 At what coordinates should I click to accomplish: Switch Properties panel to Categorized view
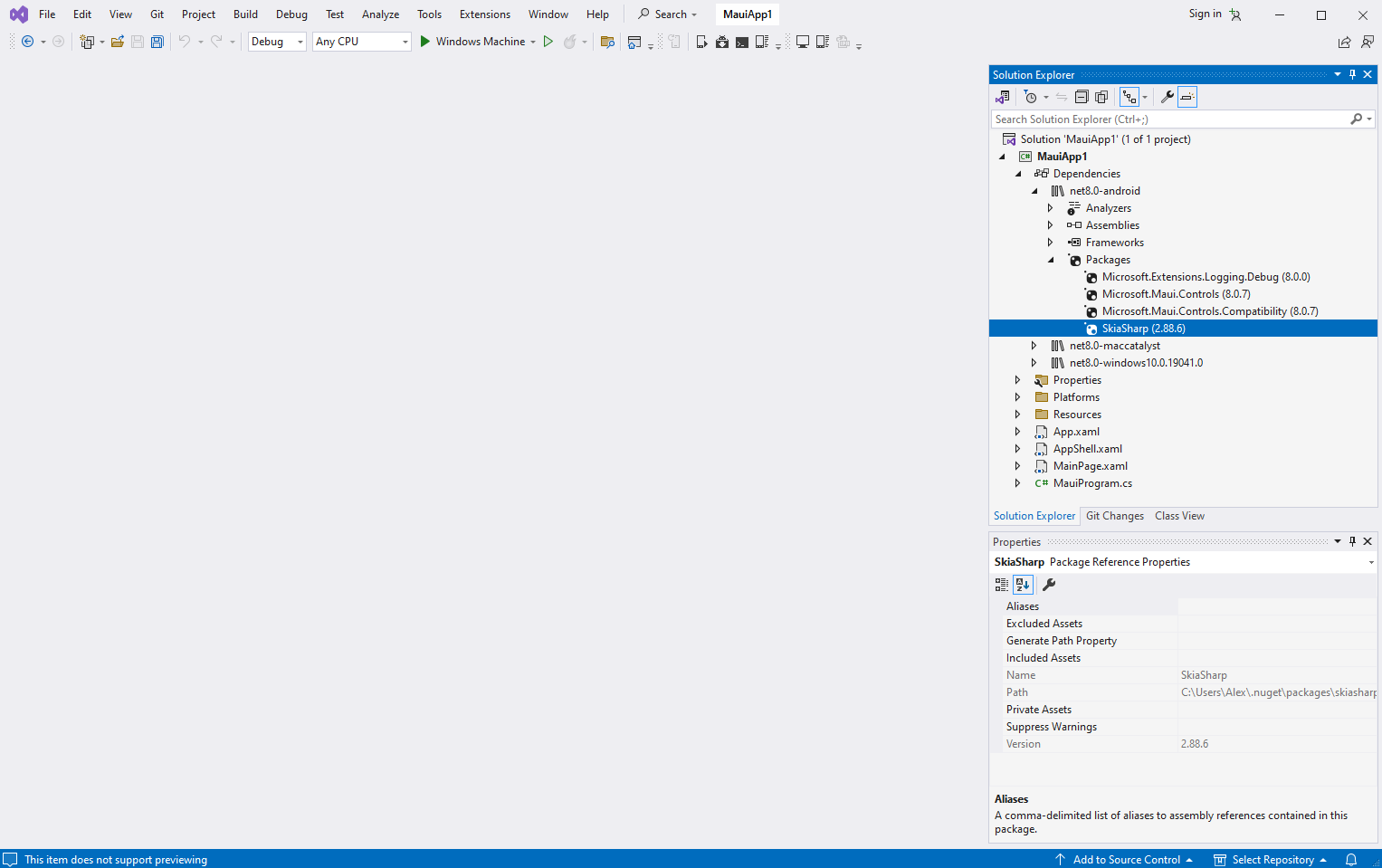click(x=1002, y=585)
